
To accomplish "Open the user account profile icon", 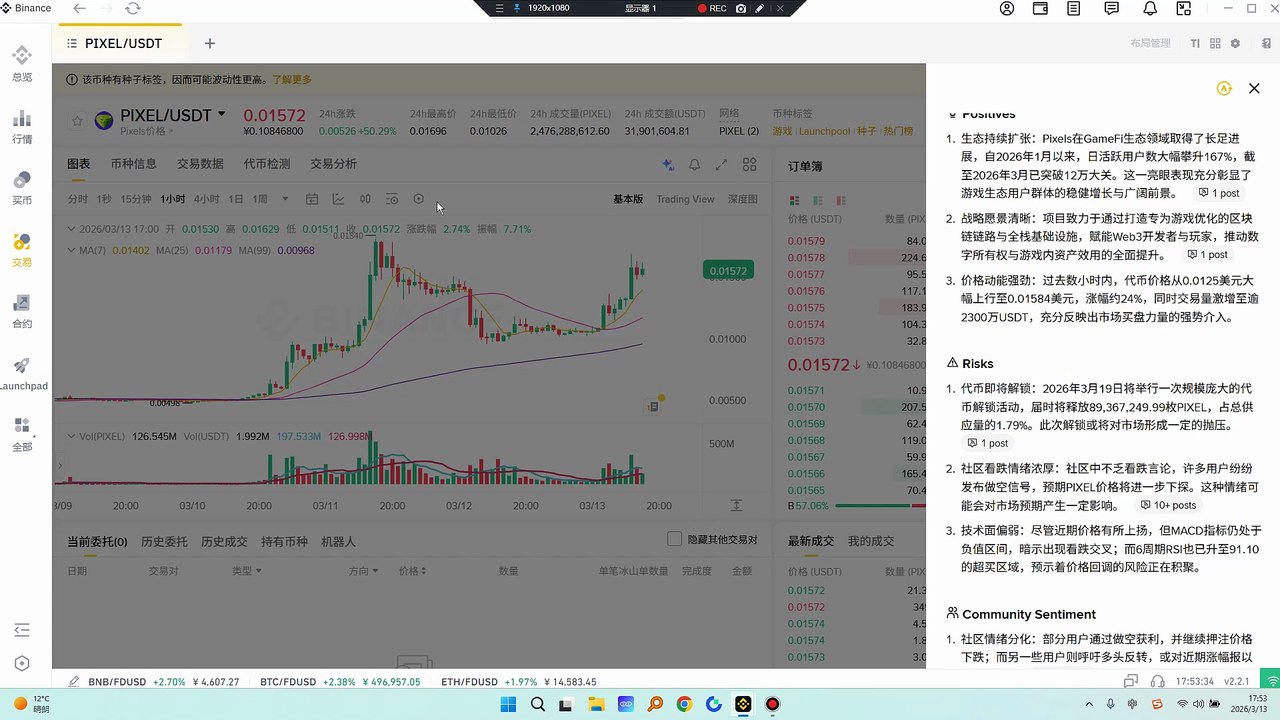I will 1007,8.
